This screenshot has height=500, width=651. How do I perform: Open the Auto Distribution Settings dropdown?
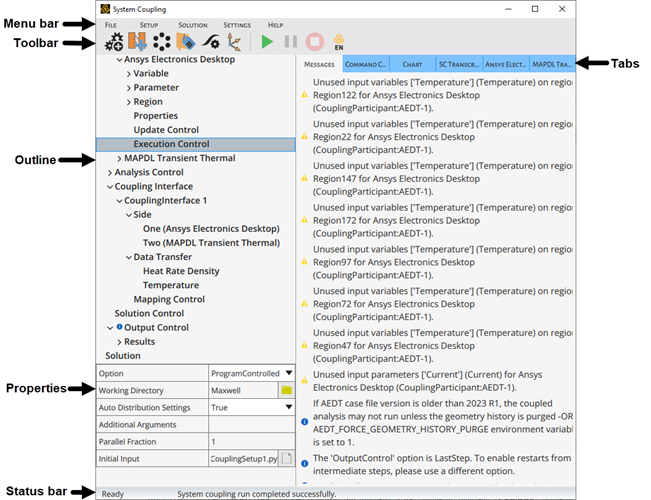pyautogui.click(x=289, y=407)
